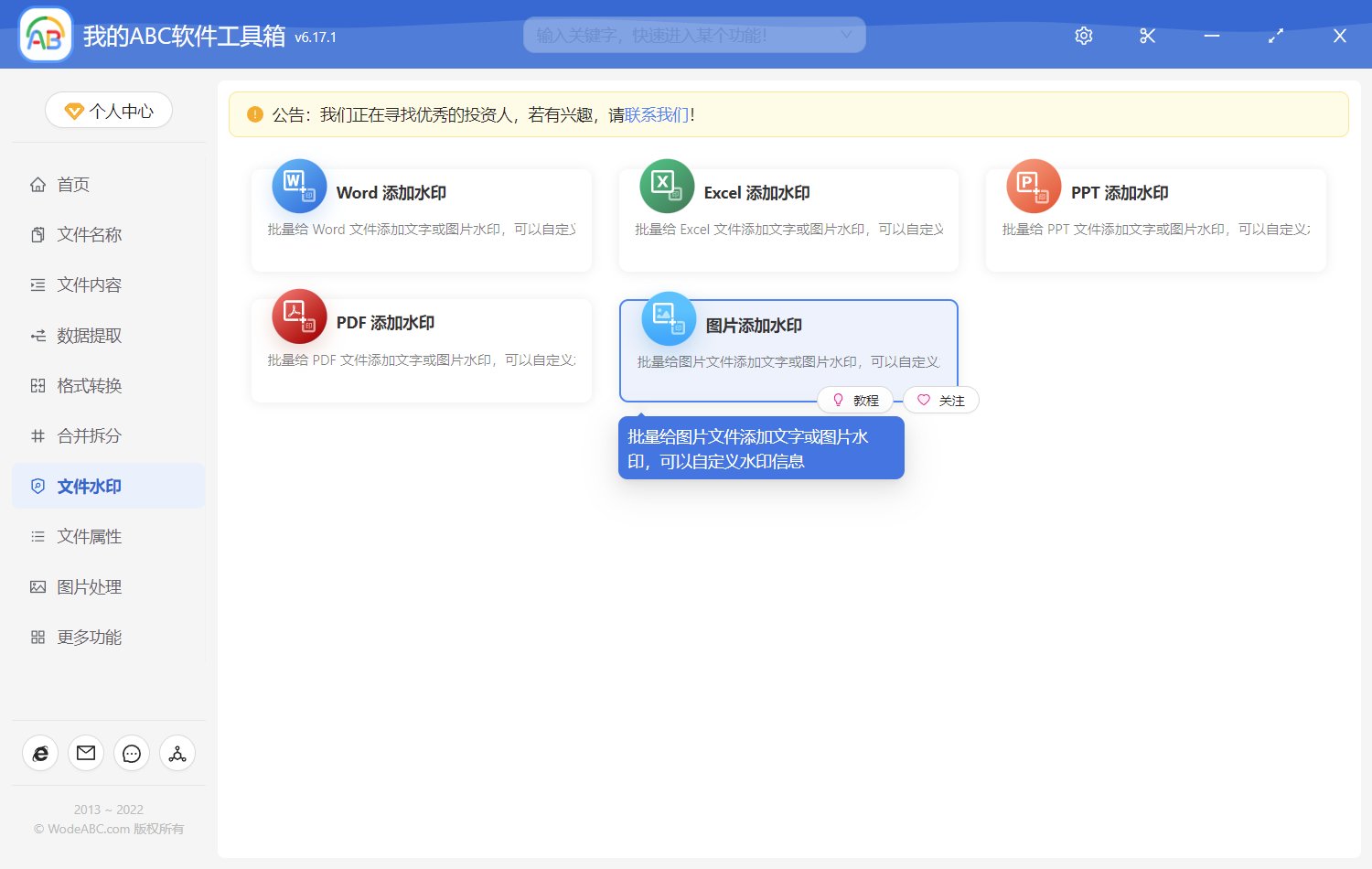The width and height of the screenshot is (1372, 869).
Task: Click the share network icon at bottom
Action: pos(177,753)
